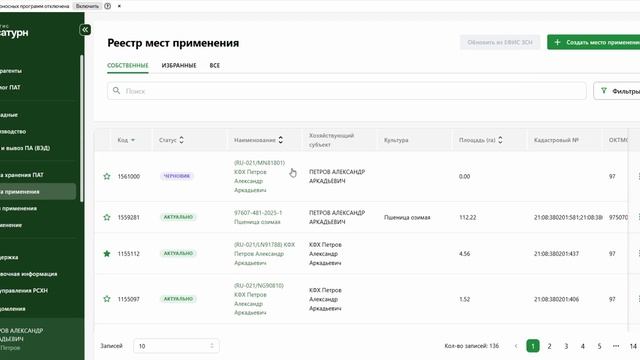Click area value 112.22
This screenshot has width=640, height=360.
467,218
